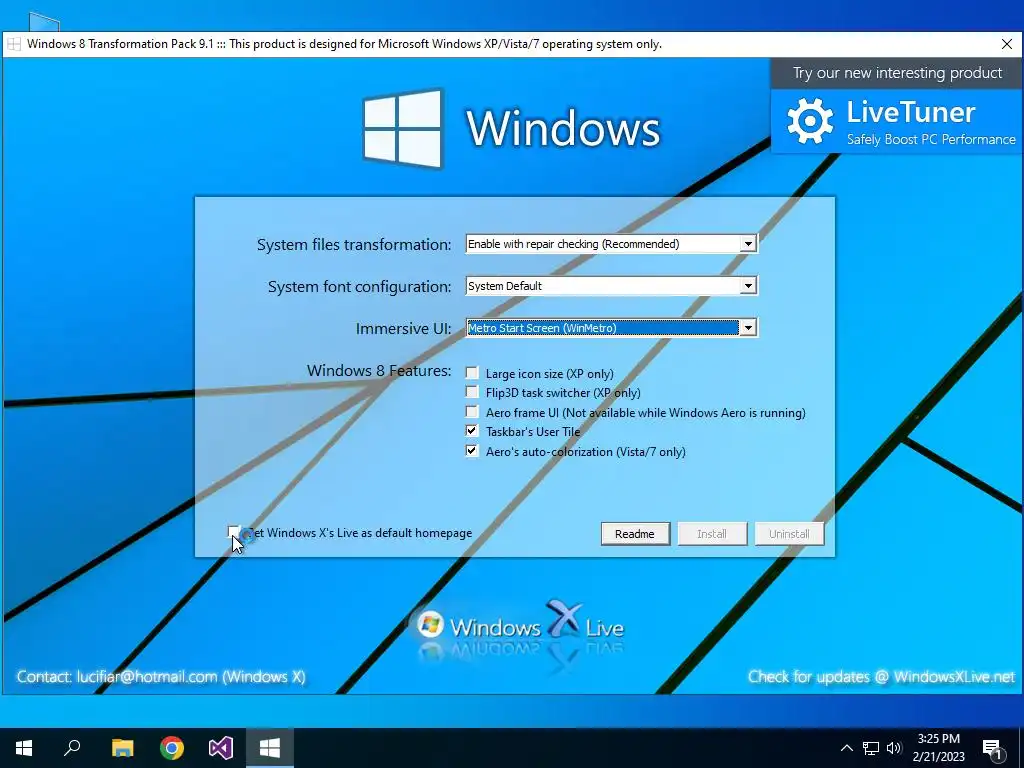Click the large 'Windows' heading text

click(x=563, y=128)
